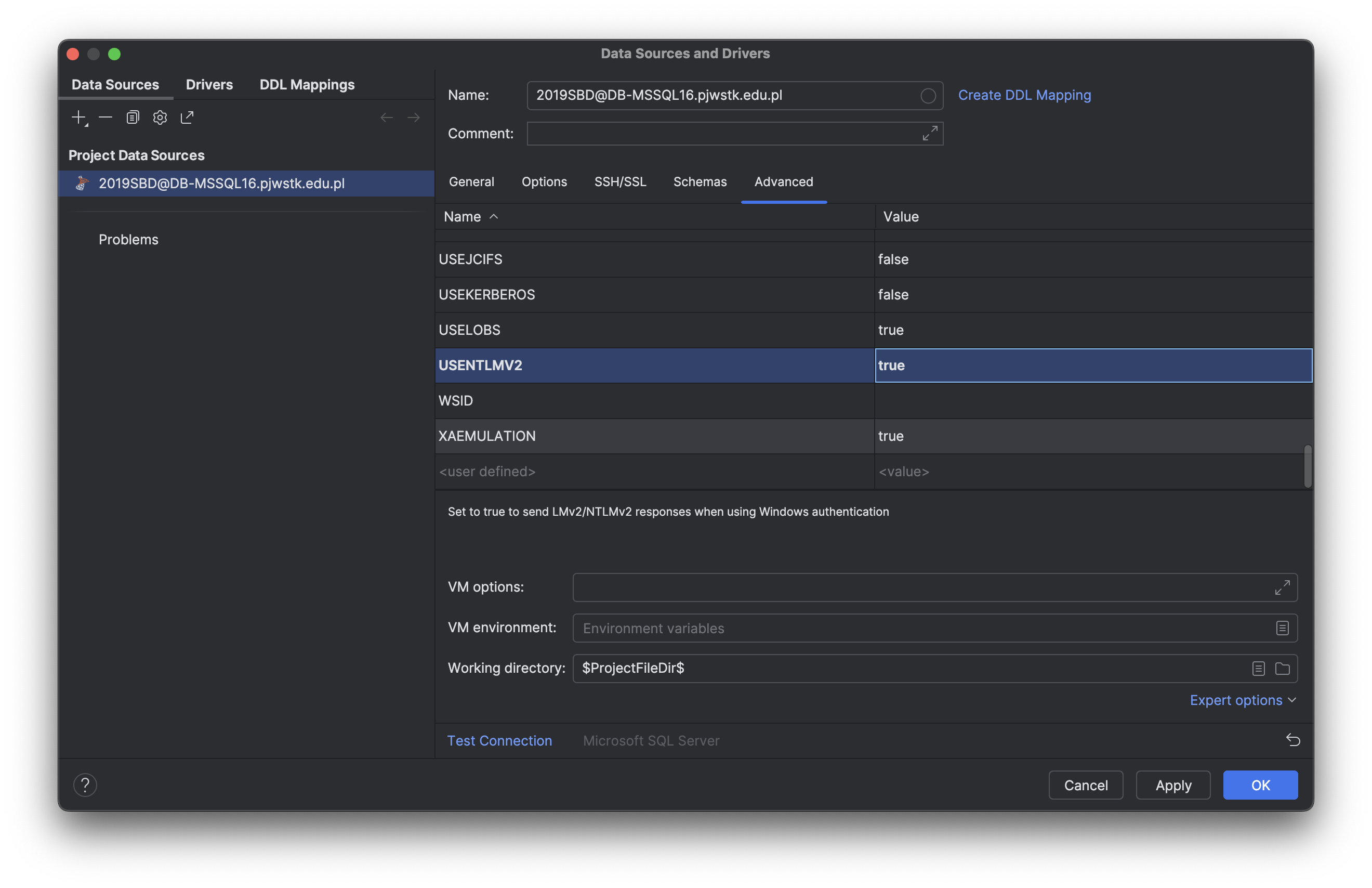Open the Schemas tab

point(700,181)
